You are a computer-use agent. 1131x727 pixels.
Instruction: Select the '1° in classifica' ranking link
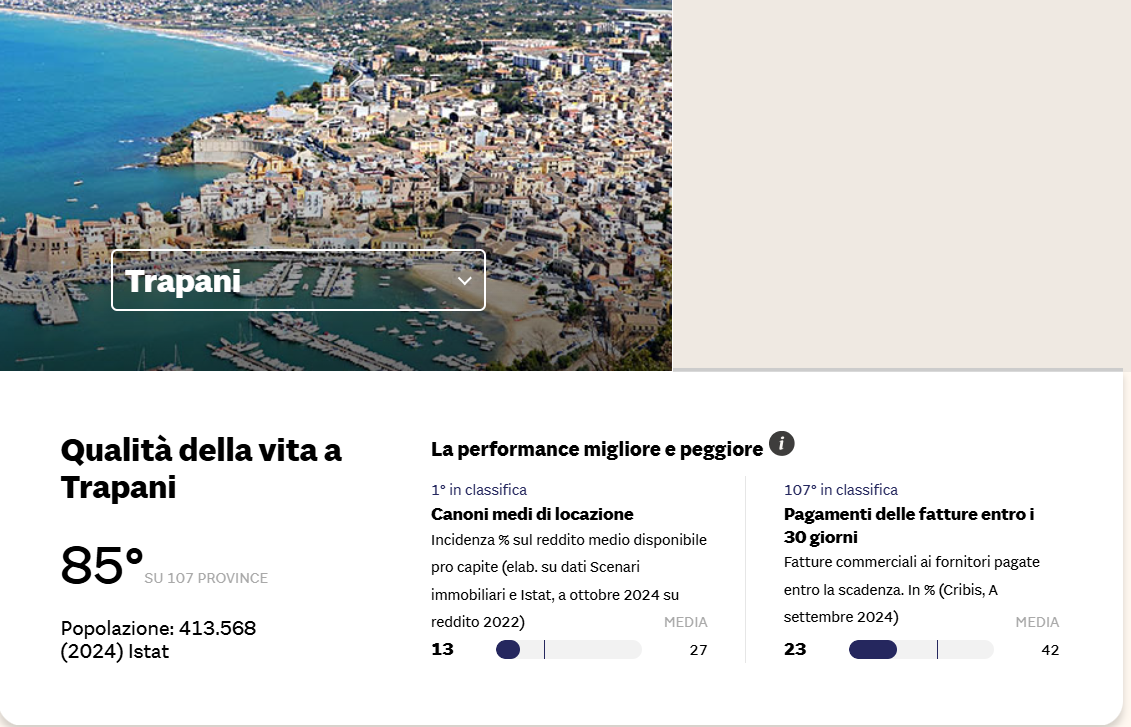(478, 489)
